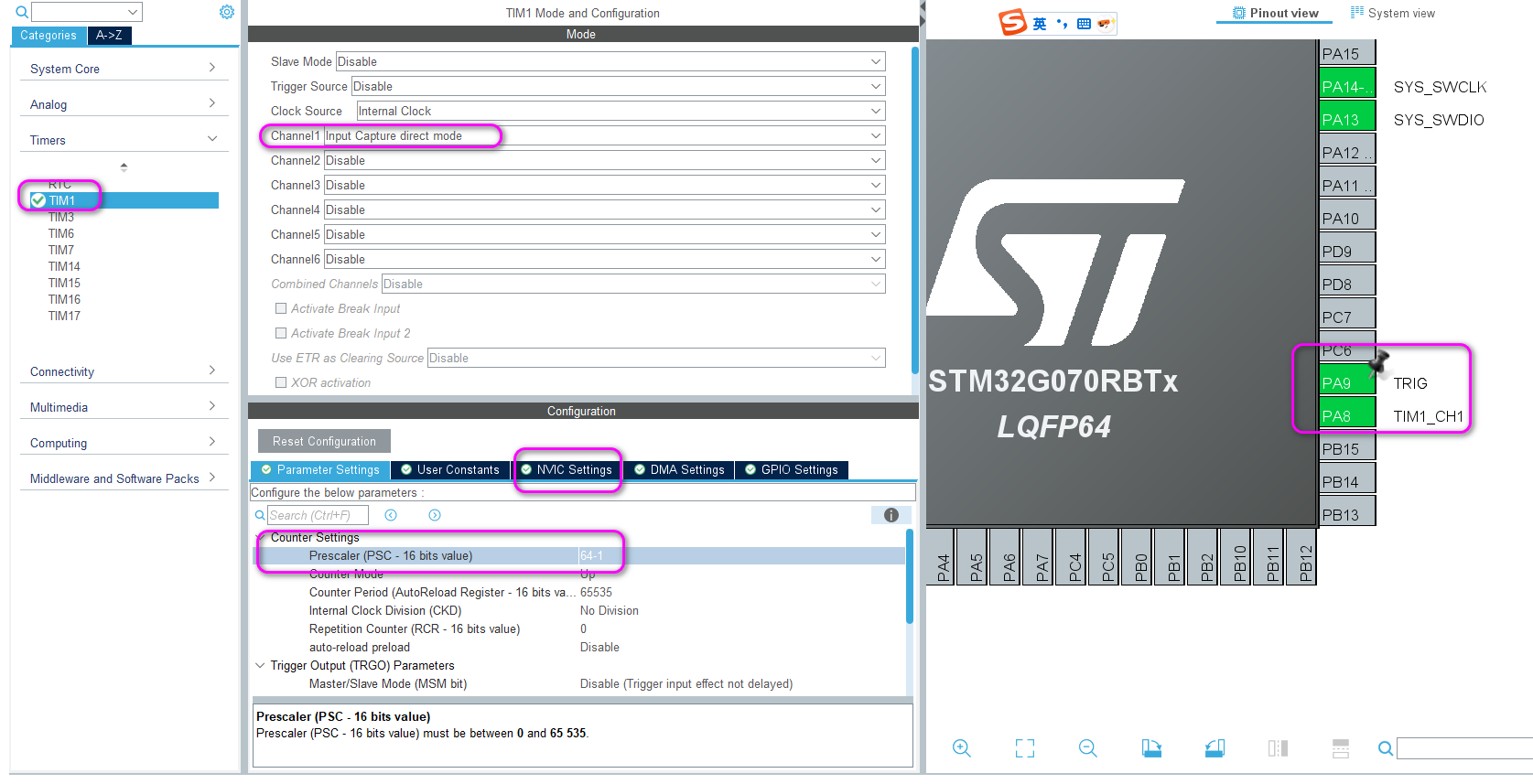Open the settings gear in categories panel
Viewport: 1533px width, 784px height.
[227, 12]
